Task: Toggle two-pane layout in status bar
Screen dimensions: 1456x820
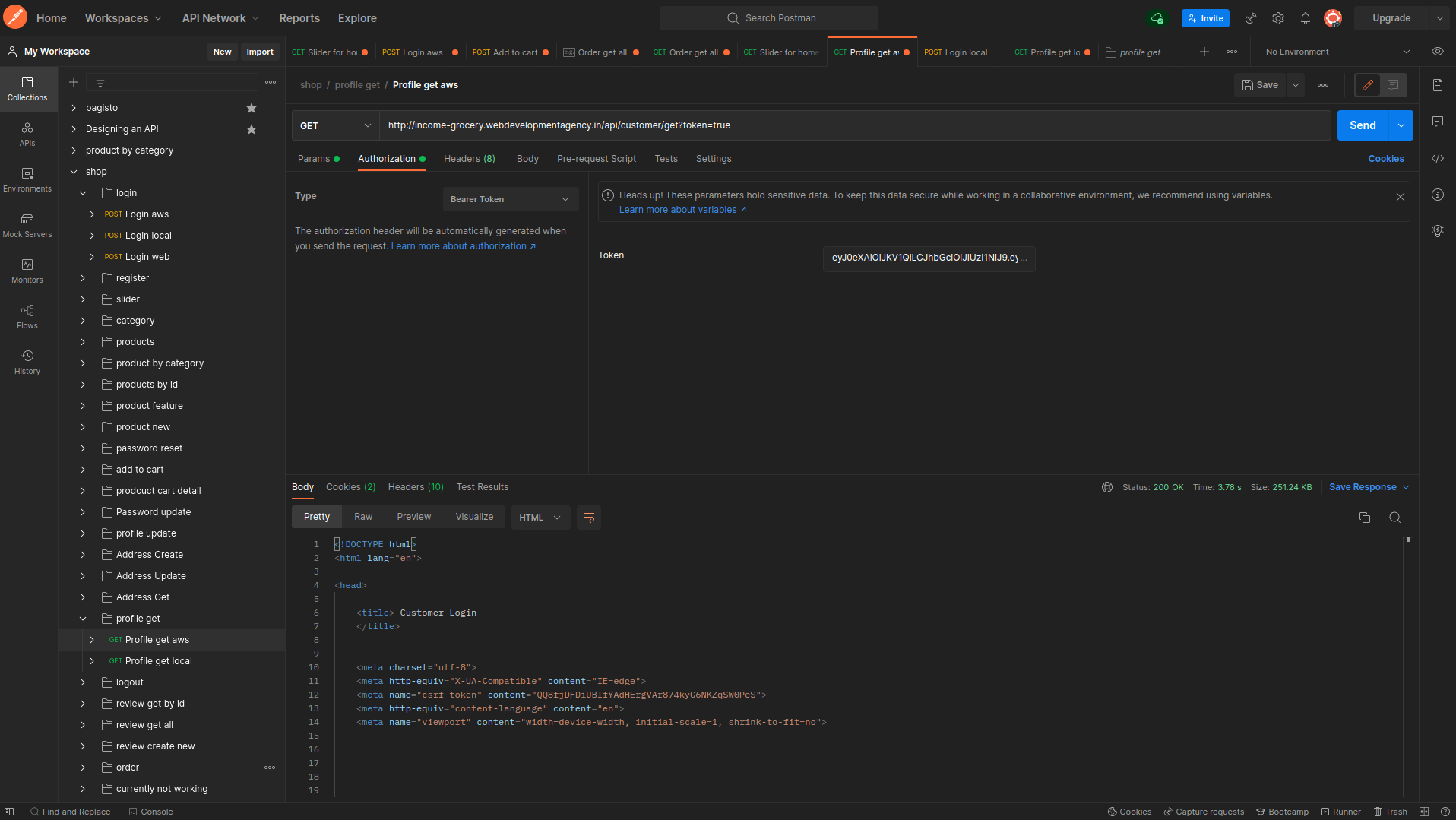Action: tap(1424, 812)
